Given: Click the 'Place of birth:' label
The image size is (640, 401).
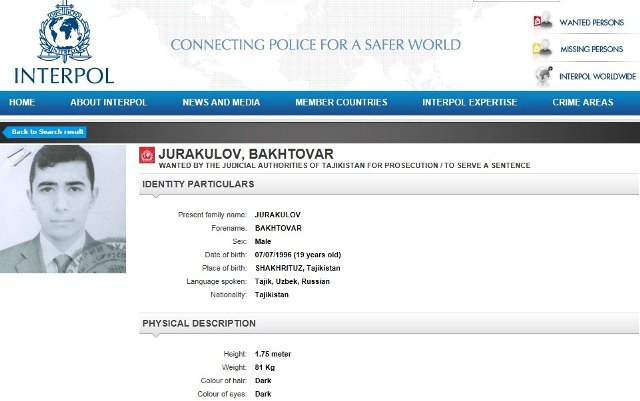Looking at the screenshot, I should (224, 268).
